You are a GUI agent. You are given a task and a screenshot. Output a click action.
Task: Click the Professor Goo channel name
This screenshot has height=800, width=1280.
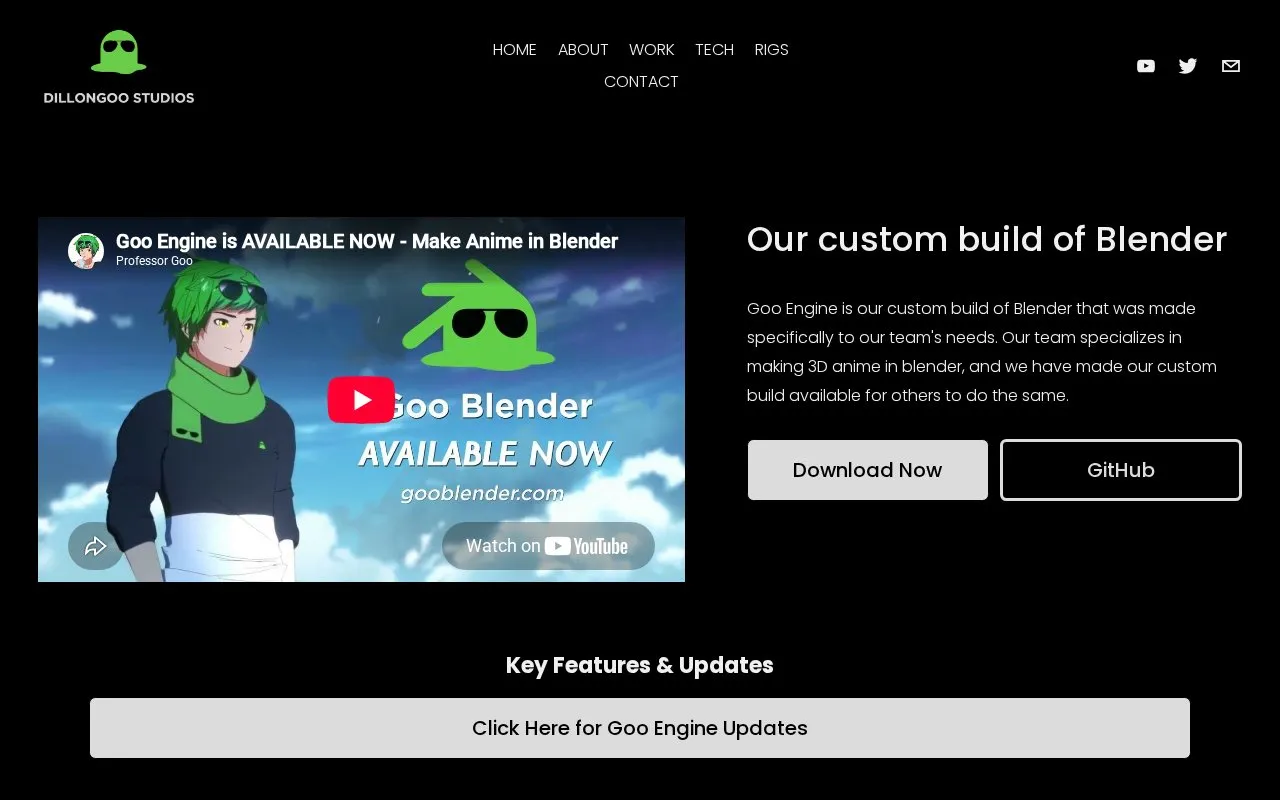coord(154,261)
